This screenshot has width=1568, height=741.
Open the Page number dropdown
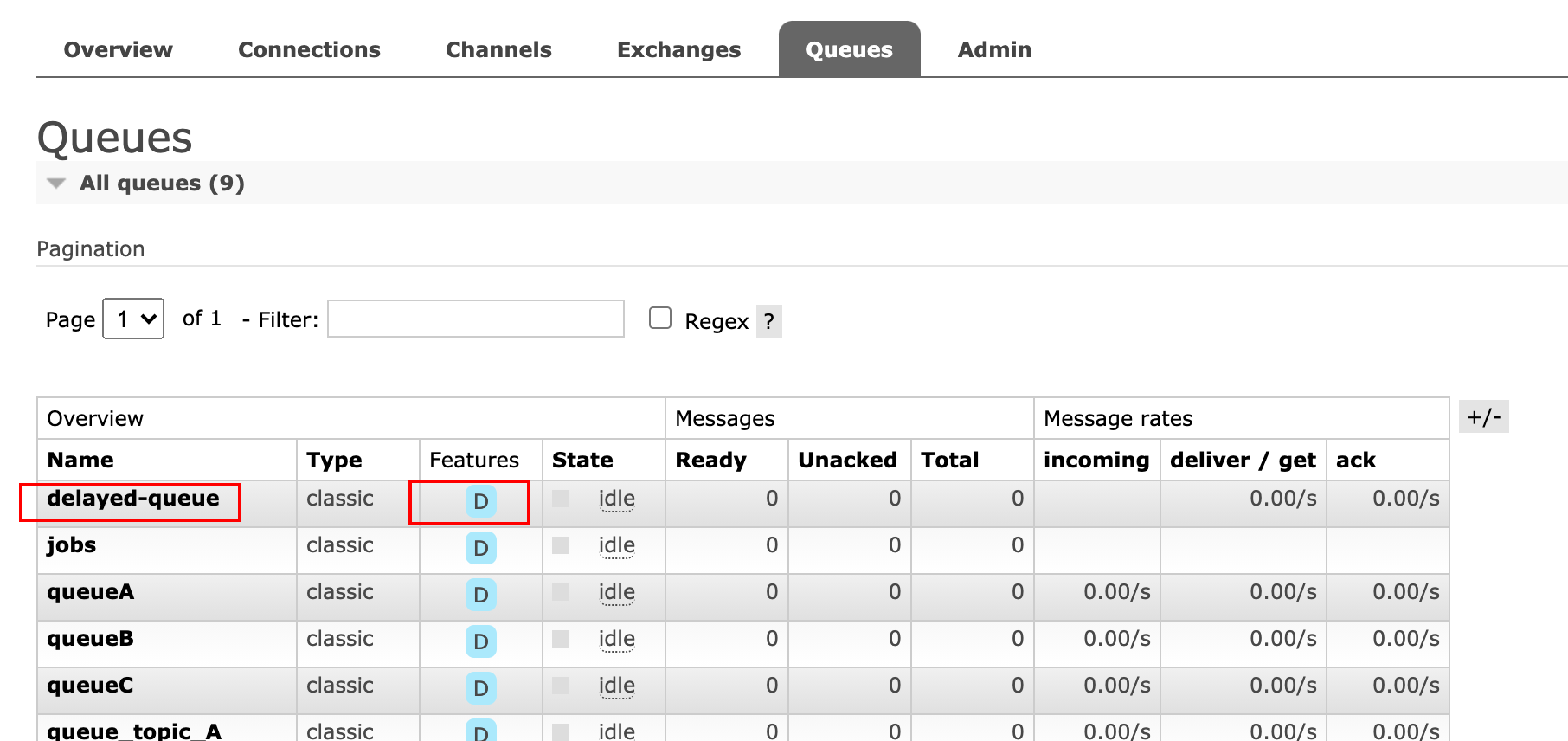[133, 319]
